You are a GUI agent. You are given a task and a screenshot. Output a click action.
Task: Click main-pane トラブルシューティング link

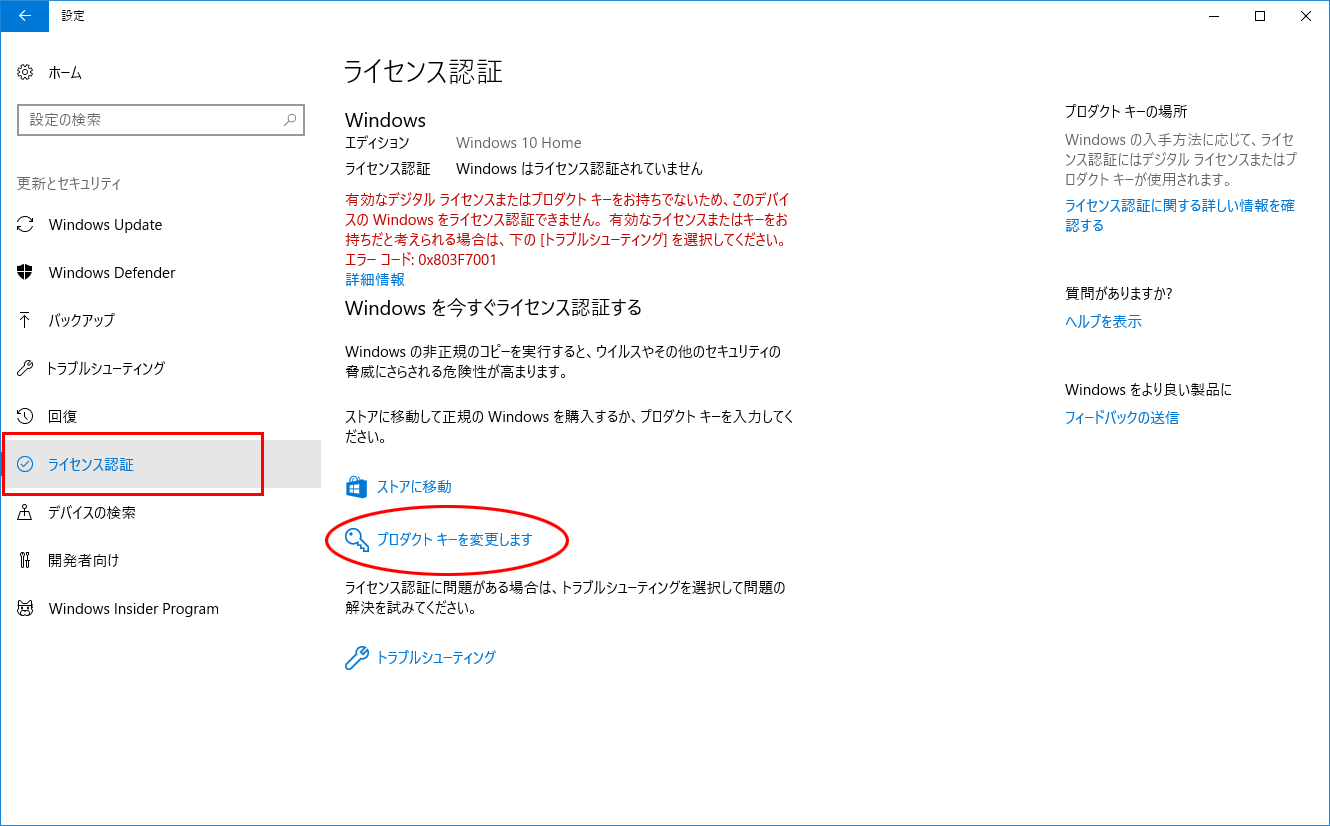(x=436, y=657)
